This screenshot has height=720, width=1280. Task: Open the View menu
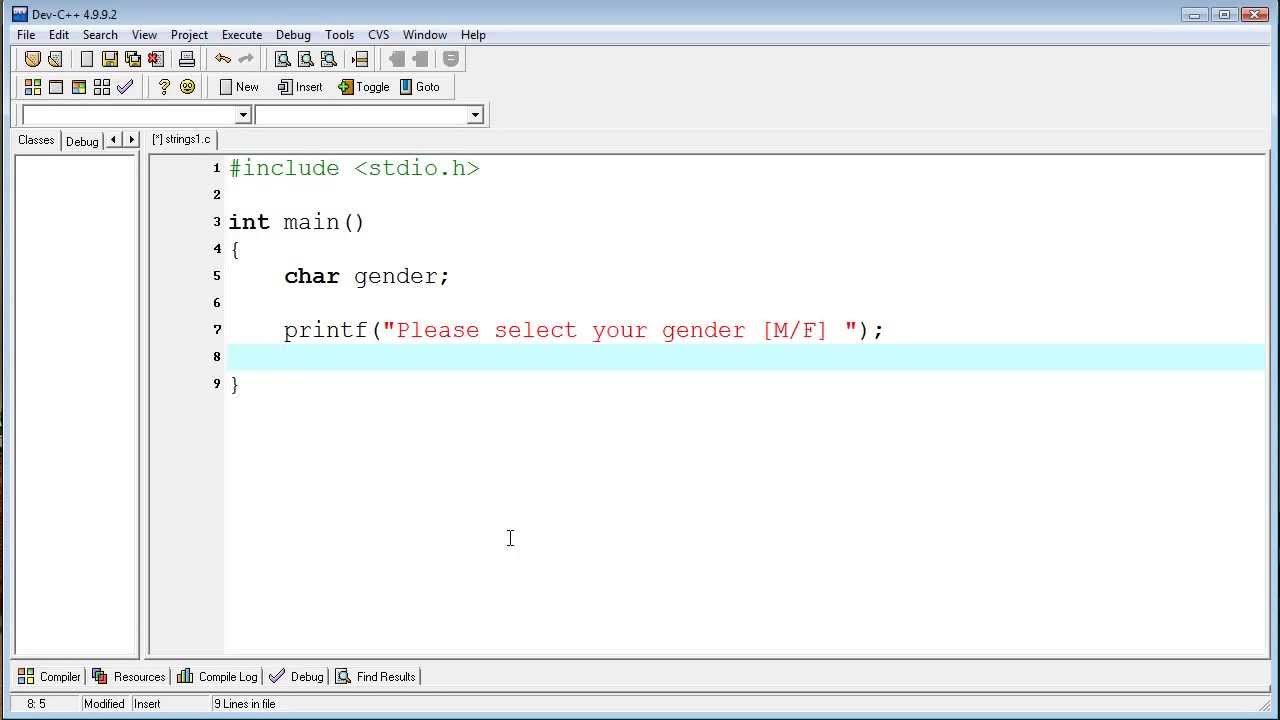[144, 35]
